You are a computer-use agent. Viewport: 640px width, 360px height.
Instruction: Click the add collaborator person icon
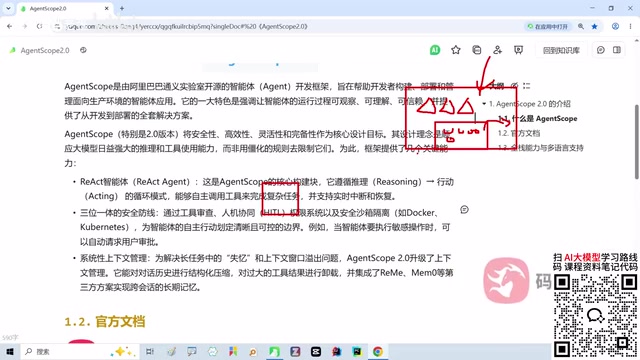497,50
